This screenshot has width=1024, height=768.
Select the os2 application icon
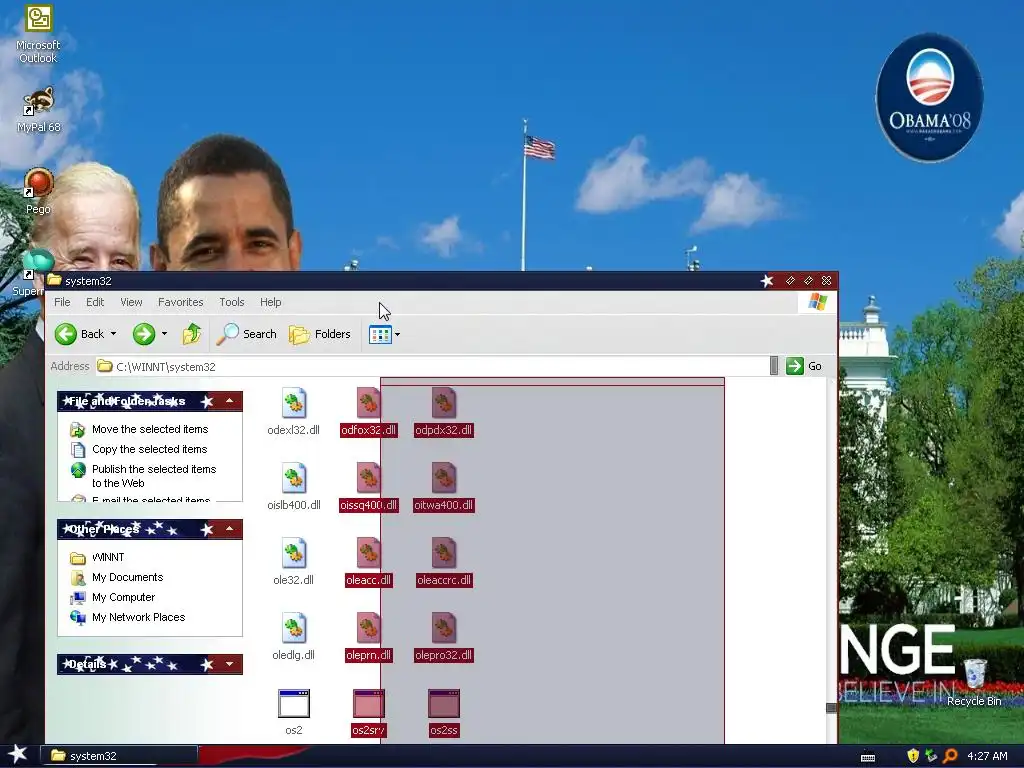coord(294,704)
